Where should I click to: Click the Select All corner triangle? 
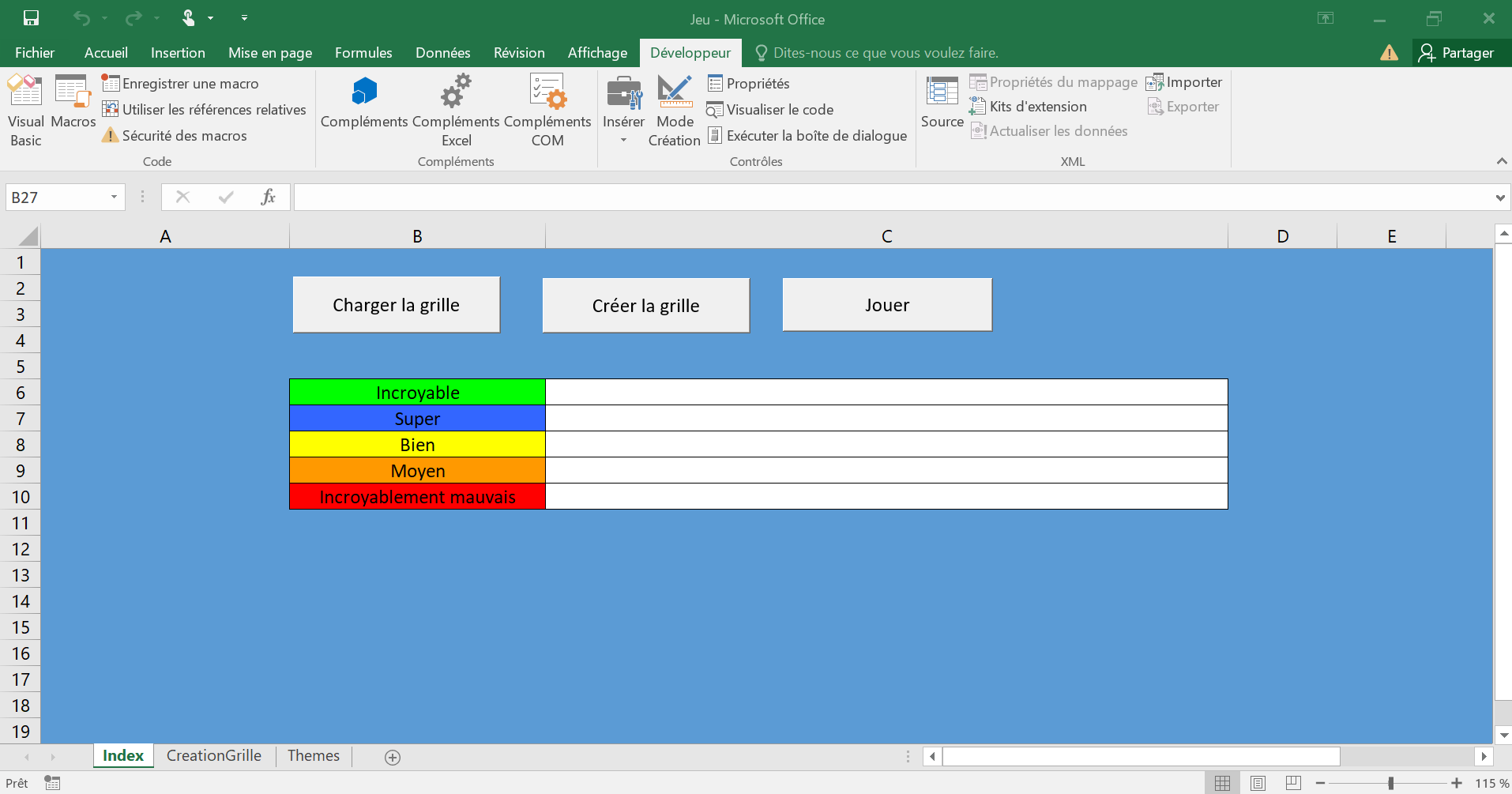point(28,236)
